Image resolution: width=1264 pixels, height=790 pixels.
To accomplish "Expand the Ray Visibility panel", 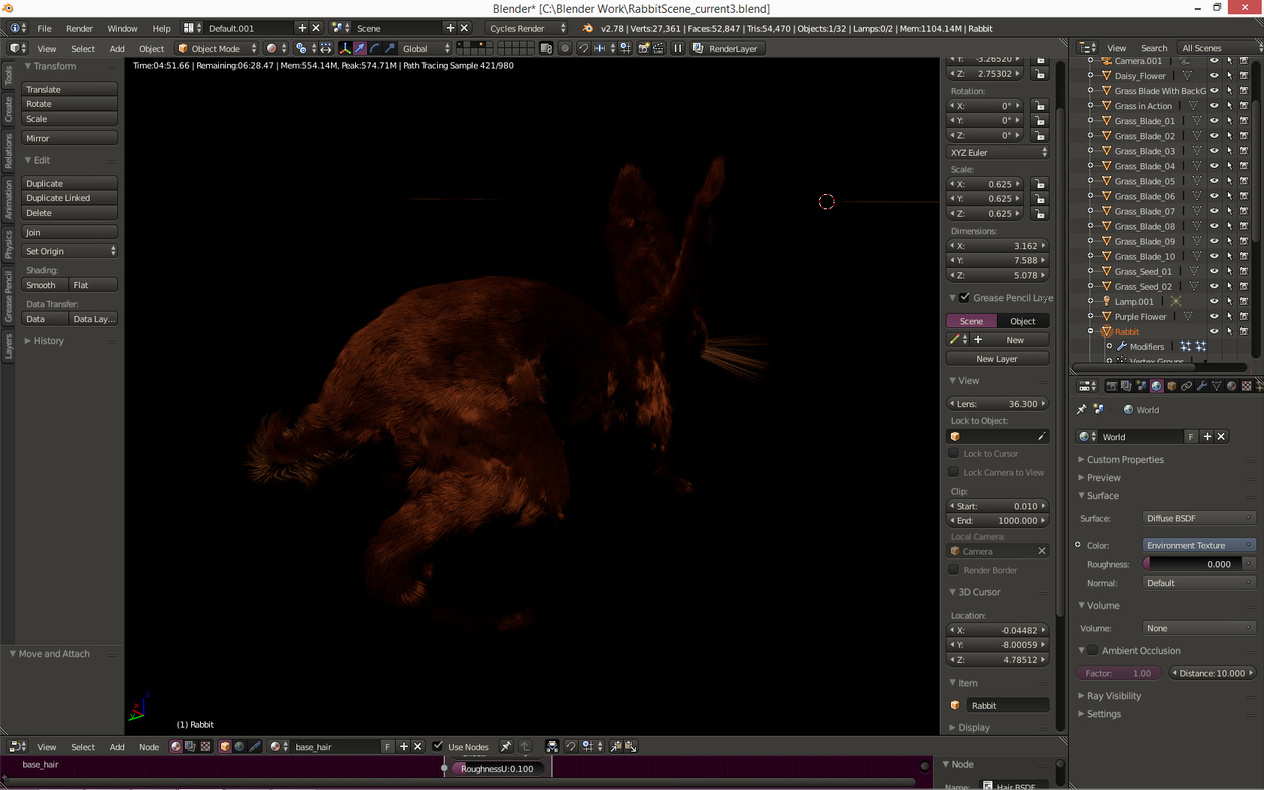I will [1113, 696].
